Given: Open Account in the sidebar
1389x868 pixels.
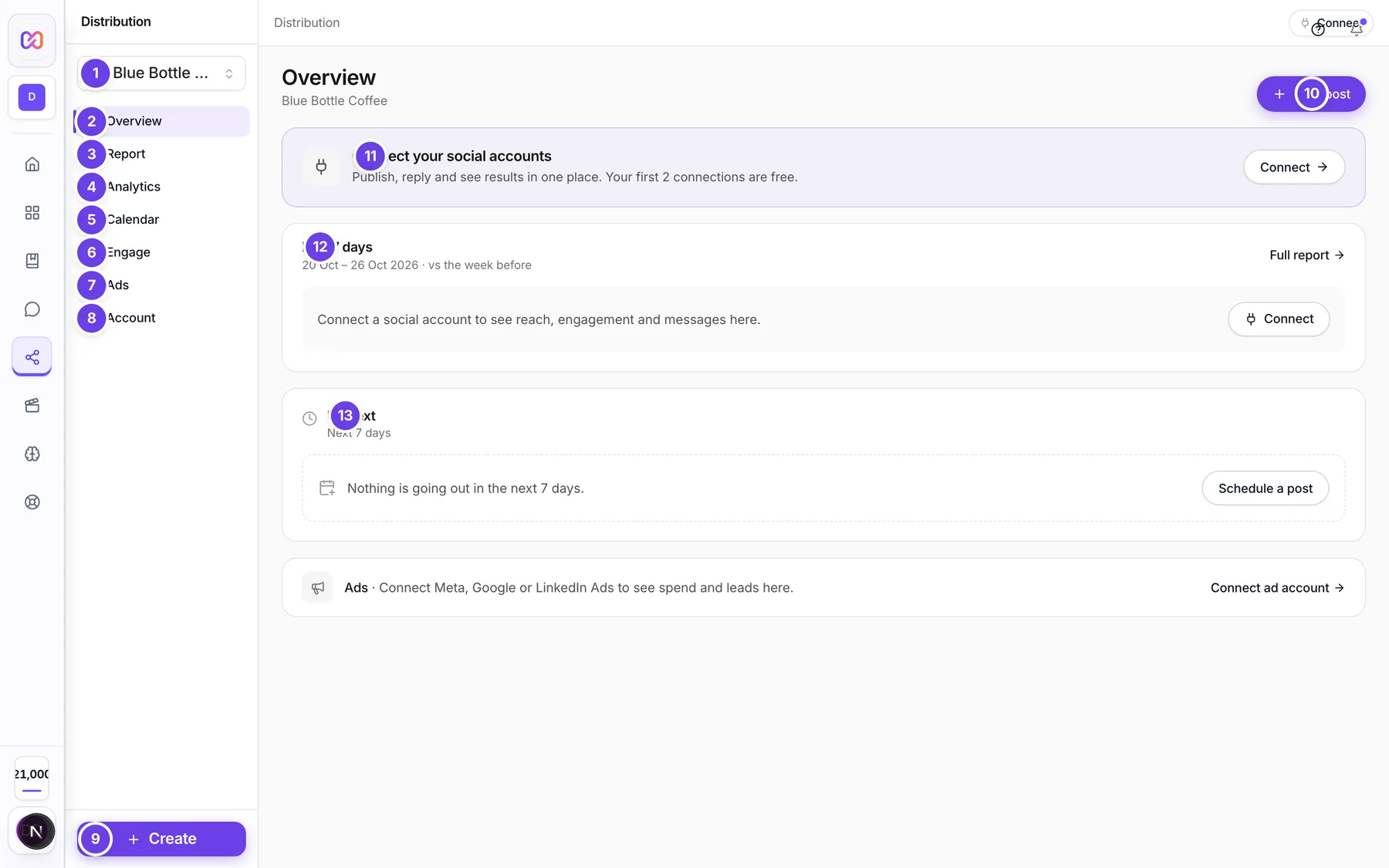Looking at the screenshot, I should pos(162,318).
